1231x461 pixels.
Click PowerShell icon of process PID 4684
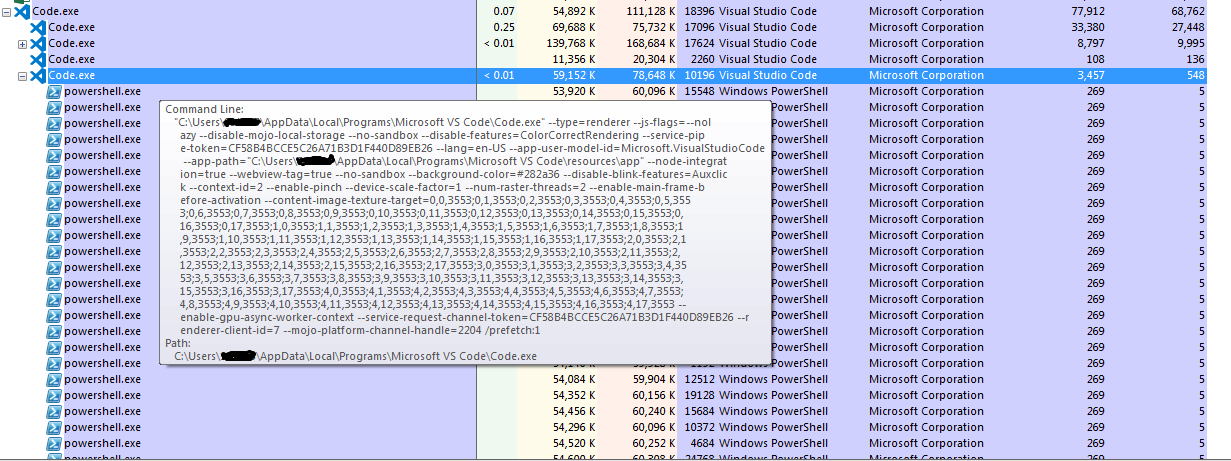54,443
